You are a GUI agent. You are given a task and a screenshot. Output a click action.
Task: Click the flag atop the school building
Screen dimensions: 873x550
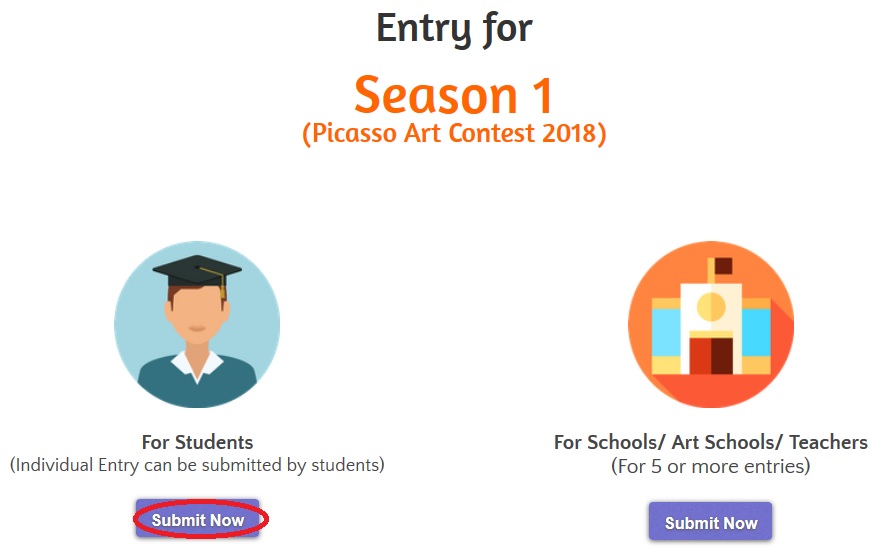722,266
